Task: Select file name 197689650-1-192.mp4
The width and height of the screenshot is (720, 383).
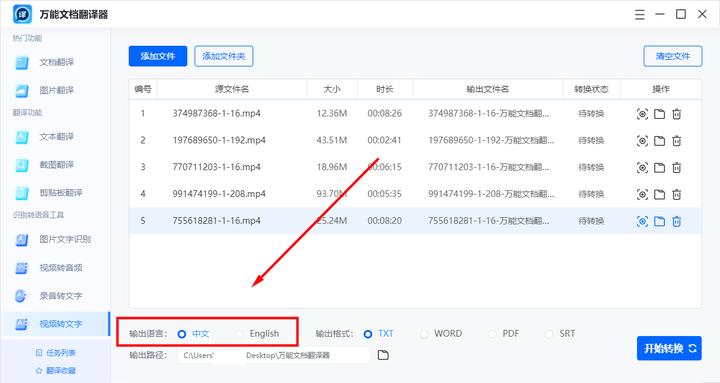Action: (x=219, y=140)
